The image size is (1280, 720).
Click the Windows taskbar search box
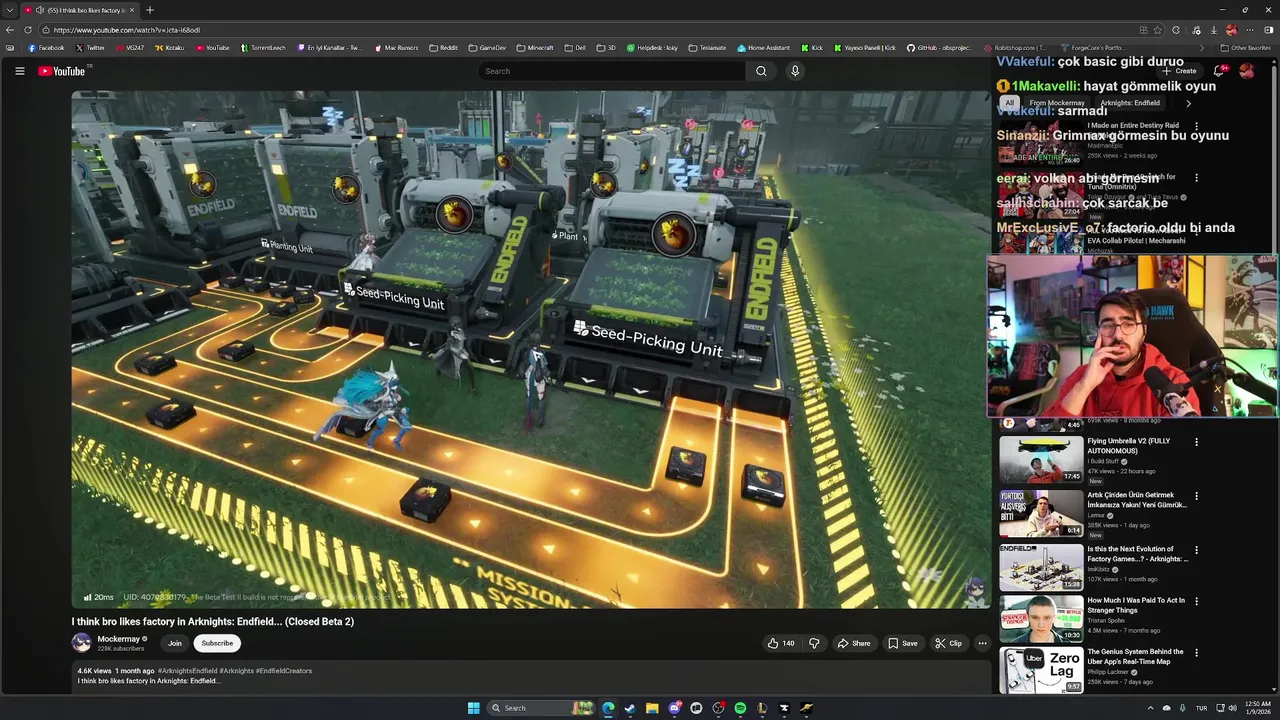pyautogui.click(x=540, y=708)
